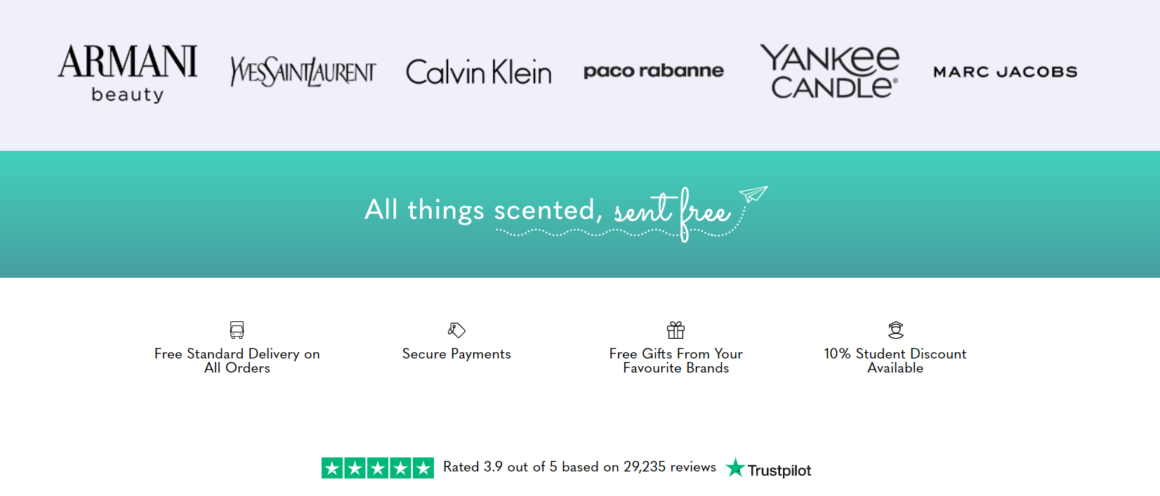Click the Trustpilot green star logo
Viewport: 1160px width, 496px height.
[x=735, y=468]
